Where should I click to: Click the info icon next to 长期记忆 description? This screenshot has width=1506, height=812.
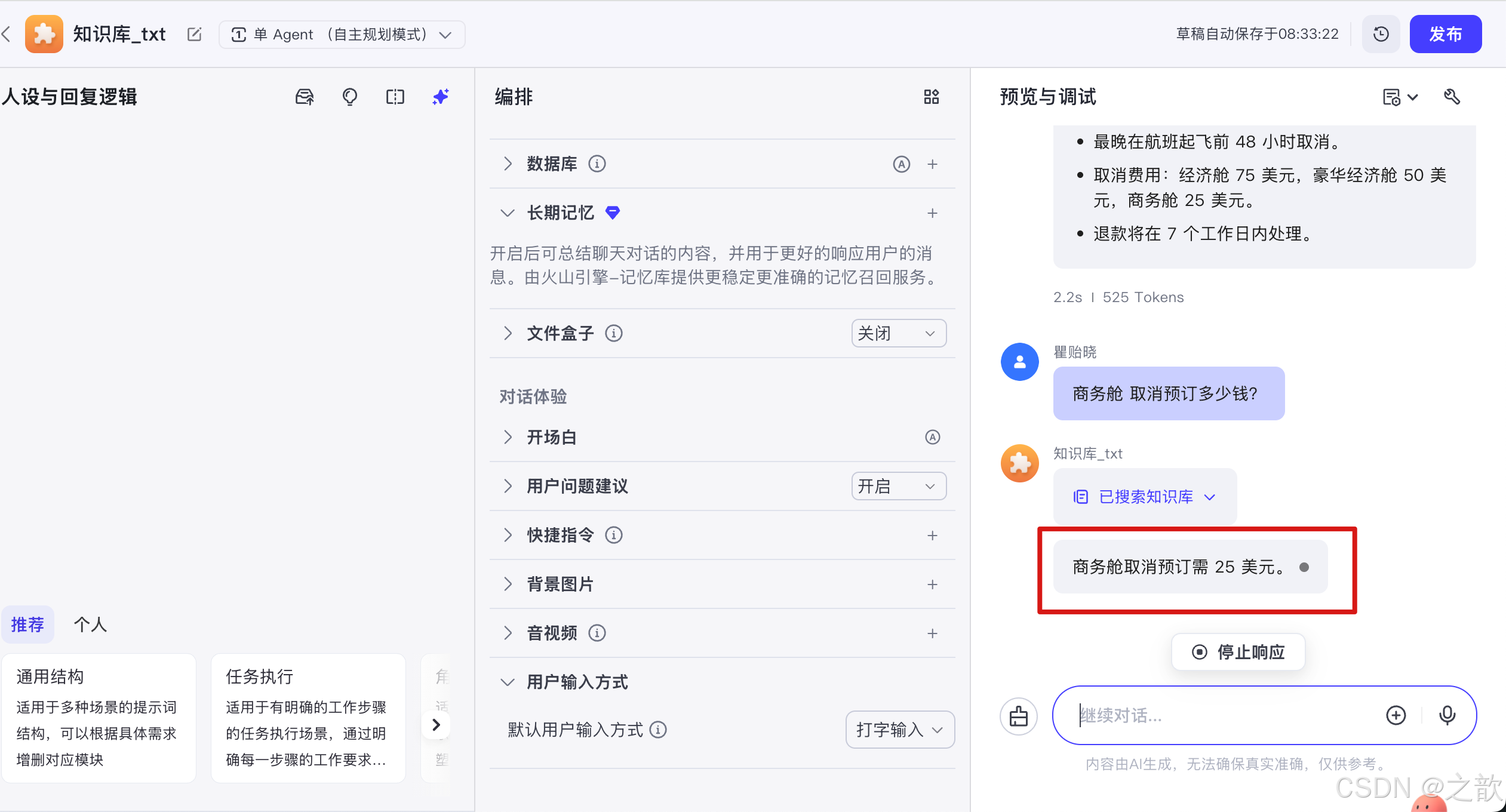tap(613, 213)
